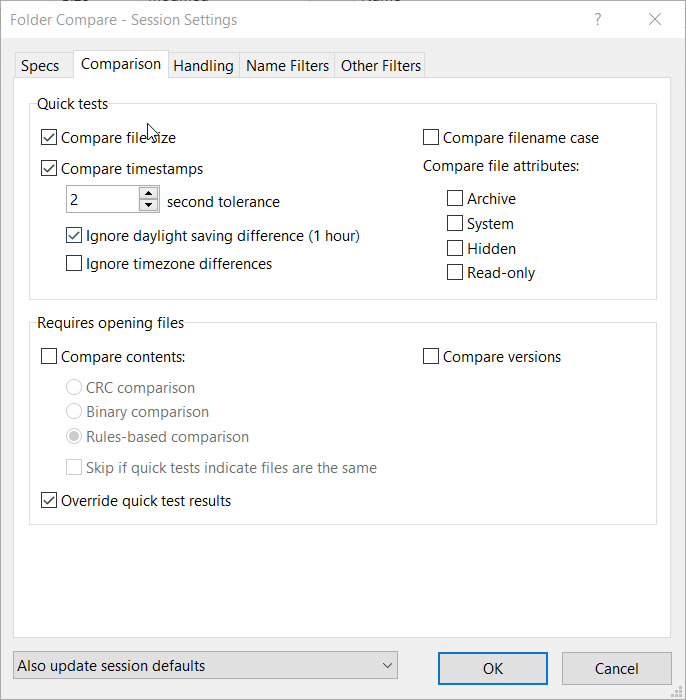Switch to the Specs tab

point(41,66)
